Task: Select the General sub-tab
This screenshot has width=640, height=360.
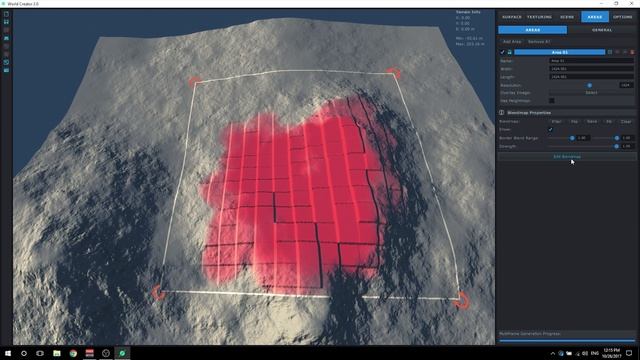Action: (x=602, y=30)
